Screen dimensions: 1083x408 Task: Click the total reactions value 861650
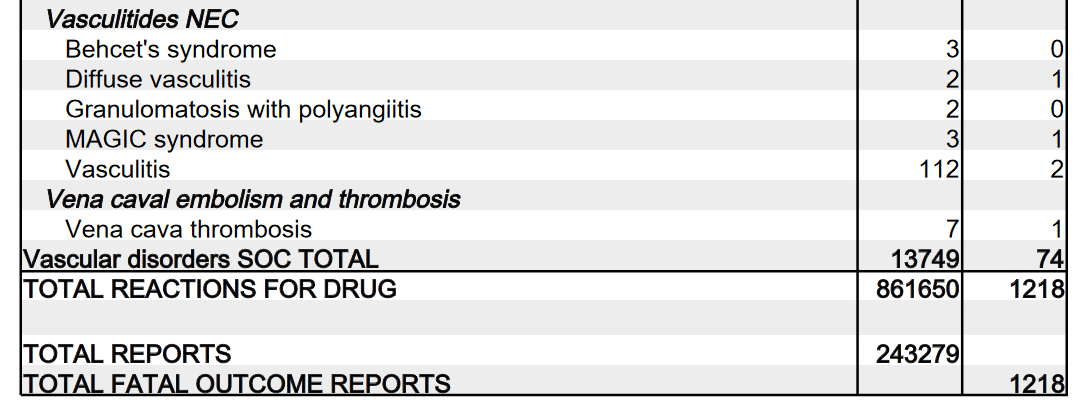point(919,289)
